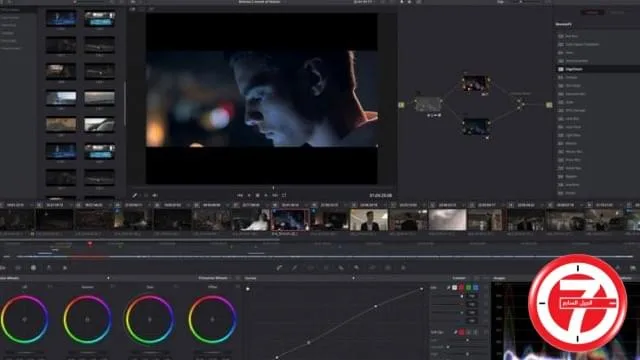The height and width of the screenshot is (360, 640).
Task: Click the node graph source input square
Action: tap(401, 105)
